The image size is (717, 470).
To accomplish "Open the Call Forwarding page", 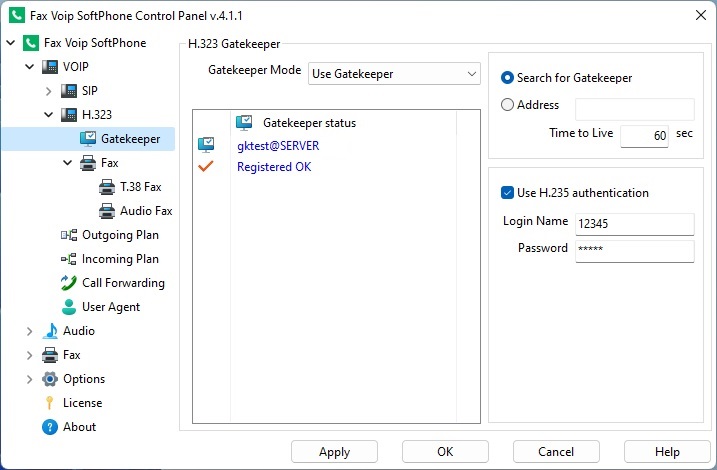I will (123, 283).
